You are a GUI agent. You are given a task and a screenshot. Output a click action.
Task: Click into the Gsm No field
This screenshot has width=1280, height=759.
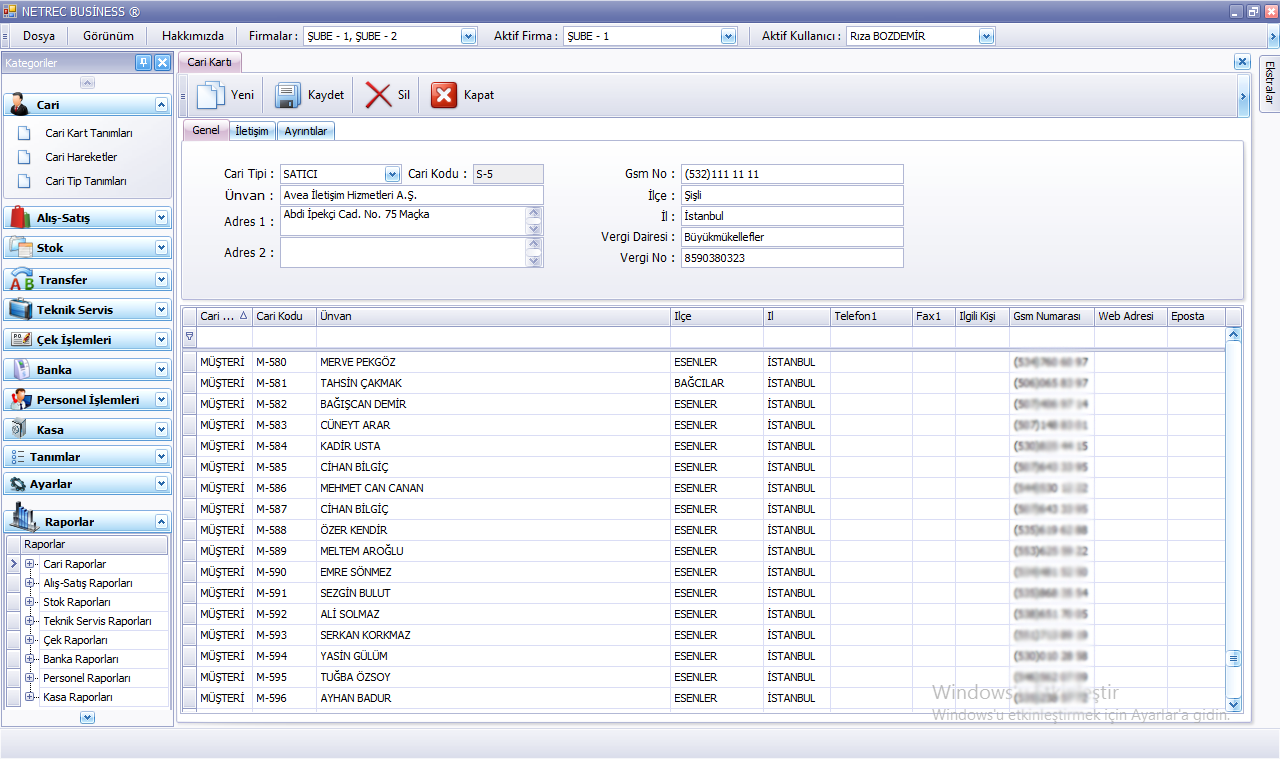point(792,174)
